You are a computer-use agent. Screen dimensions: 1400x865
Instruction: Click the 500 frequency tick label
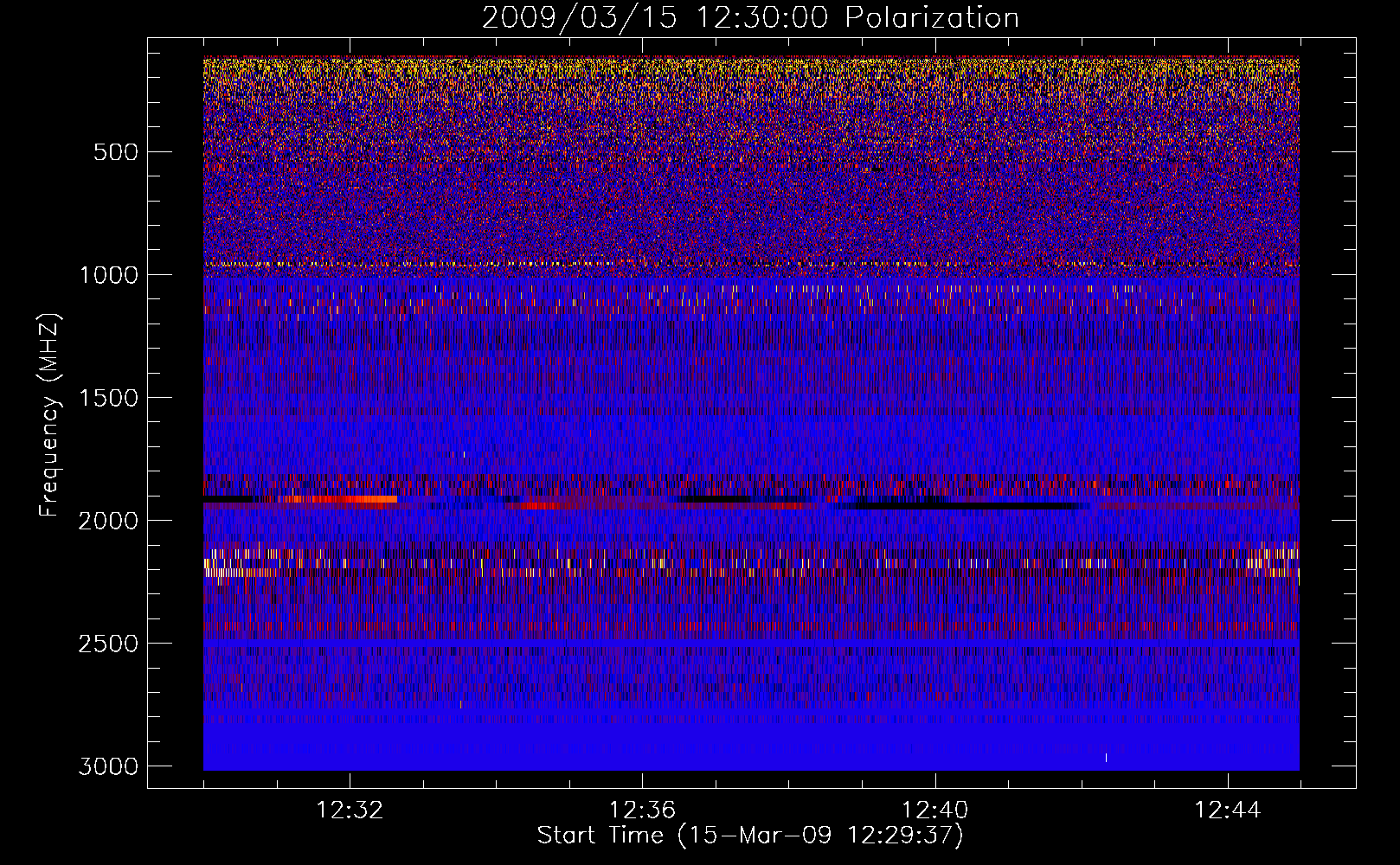click(115, 152)
